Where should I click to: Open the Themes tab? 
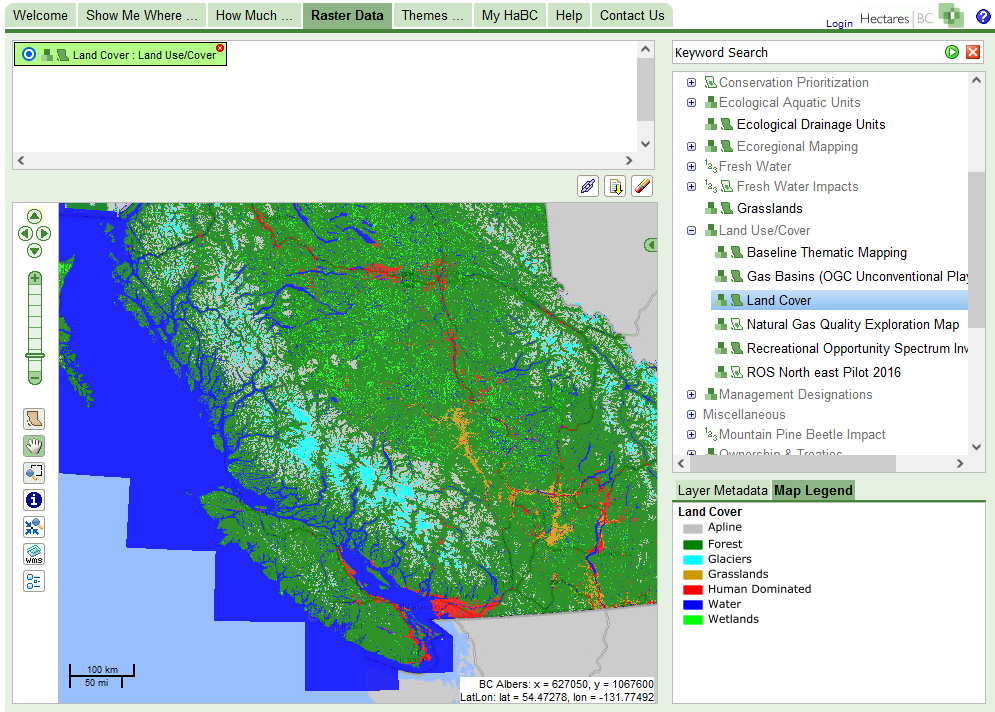pos(433,15)
